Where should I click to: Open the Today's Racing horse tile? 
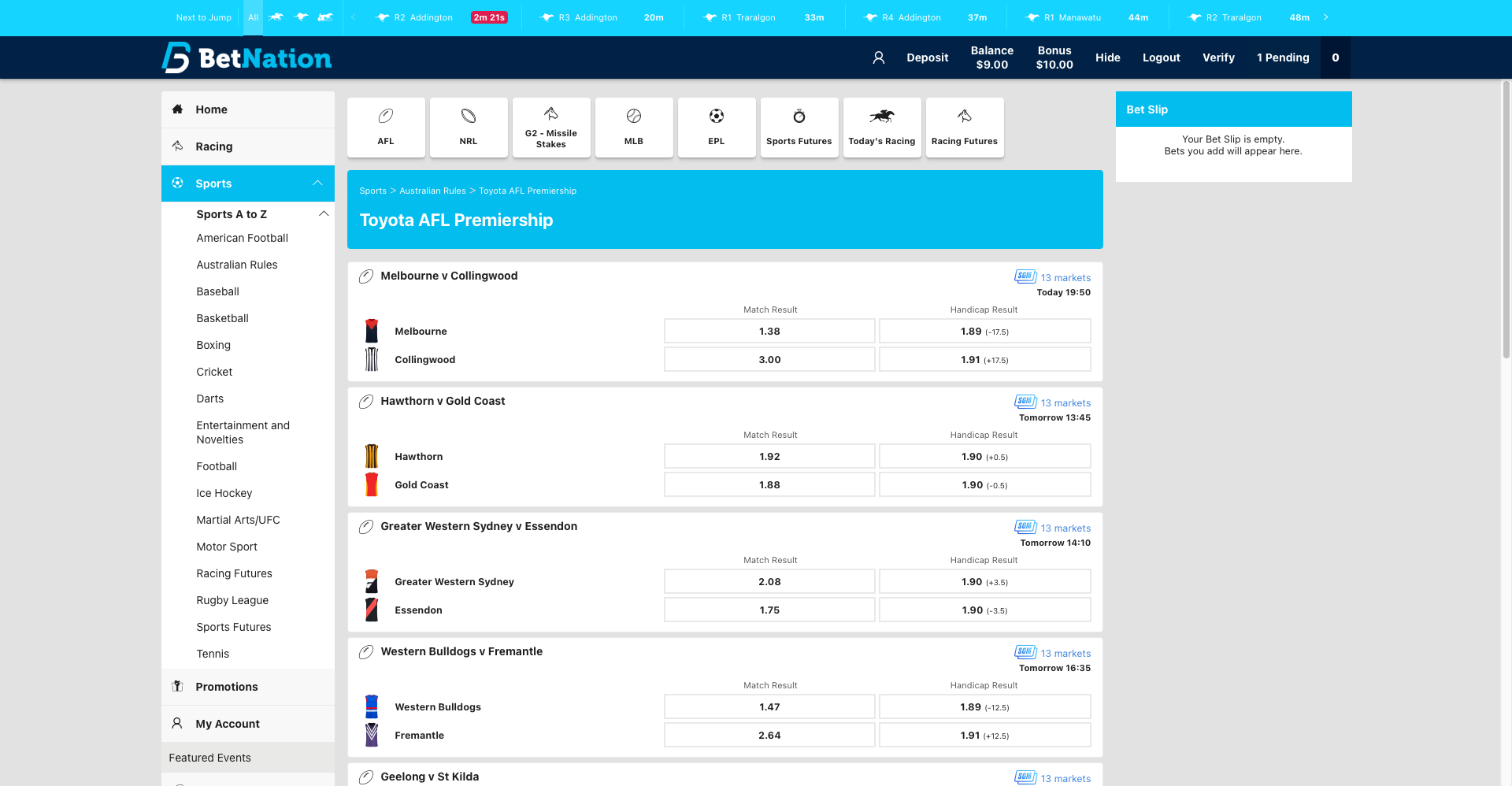[x=881, y=128]
